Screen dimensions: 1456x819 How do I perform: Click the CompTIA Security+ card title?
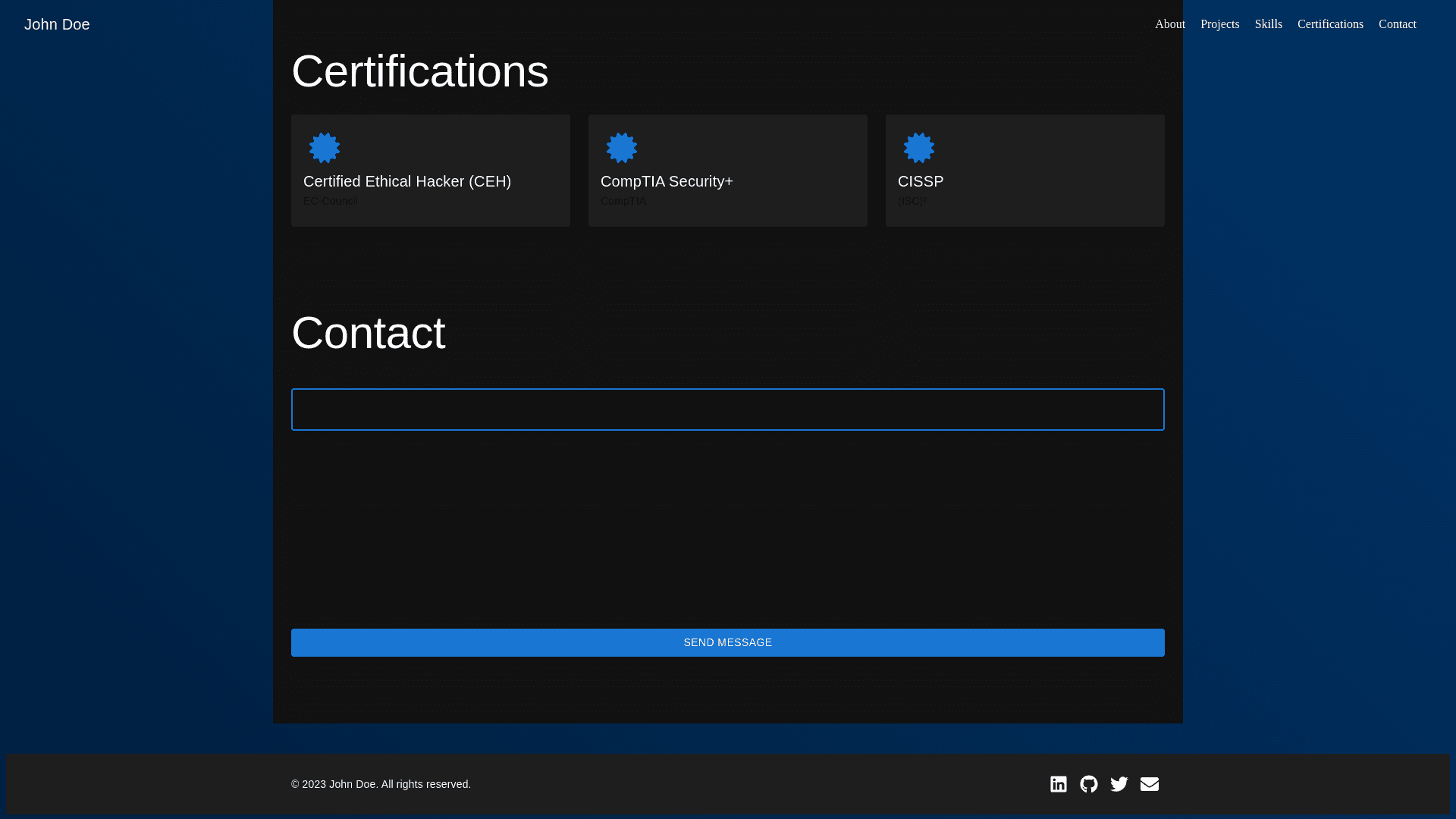(667, 181)
